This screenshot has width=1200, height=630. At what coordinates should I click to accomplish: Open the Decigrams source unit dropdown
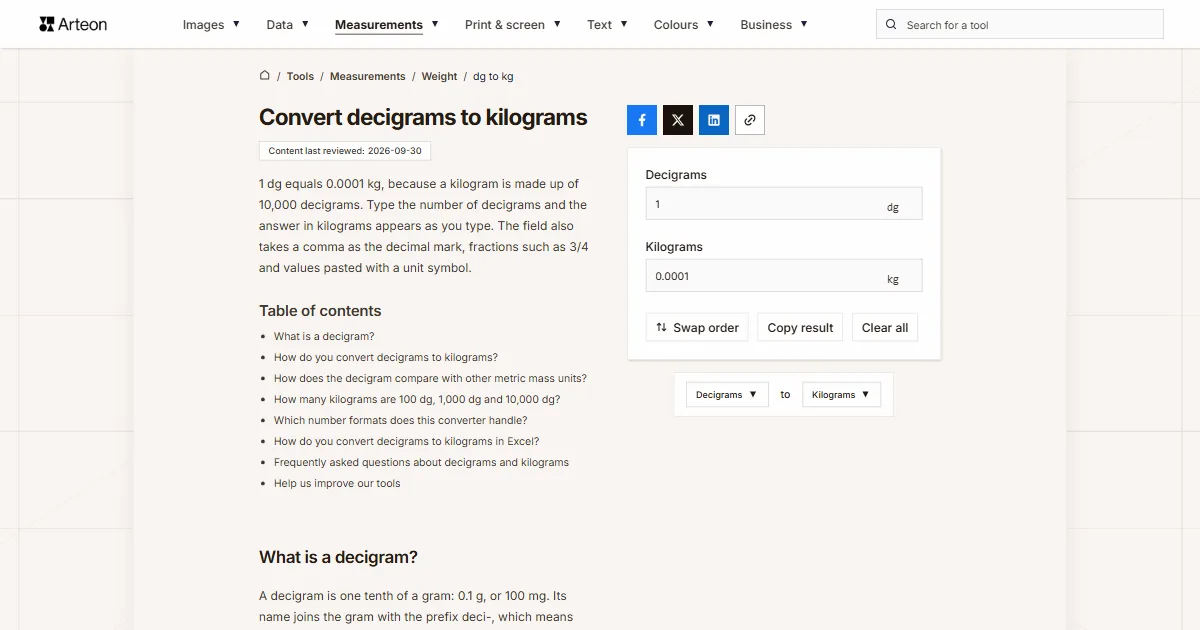click(x=727, y=395)
